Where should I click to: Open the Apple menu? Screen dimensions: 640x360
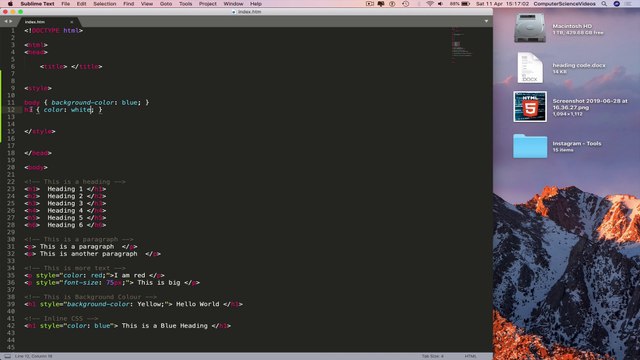pyautogui.click(x=10, y=4)
